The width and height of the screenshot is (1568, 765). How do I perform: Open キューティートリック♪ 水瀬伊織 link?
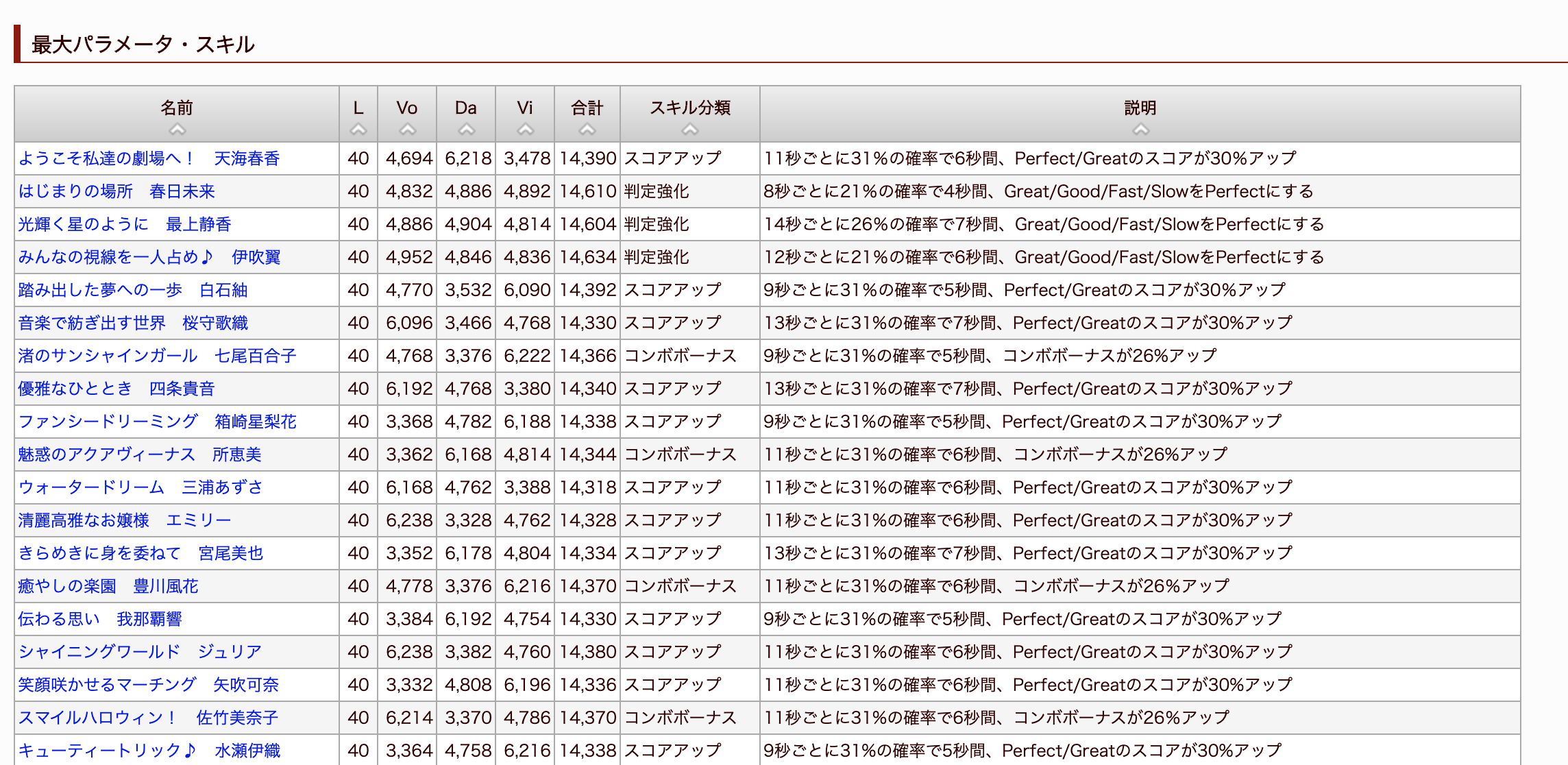click(149, 751)
